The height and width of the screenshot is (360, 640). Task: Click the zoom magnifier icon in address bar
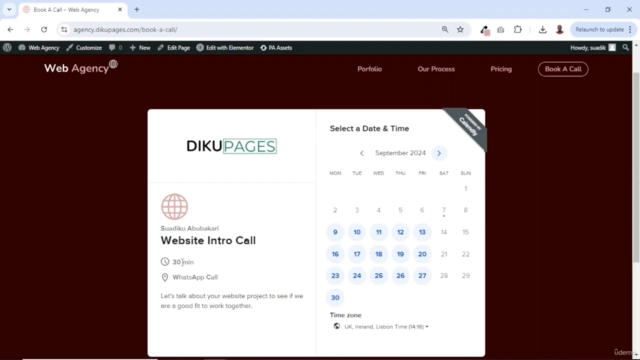[x=444, y=29]
